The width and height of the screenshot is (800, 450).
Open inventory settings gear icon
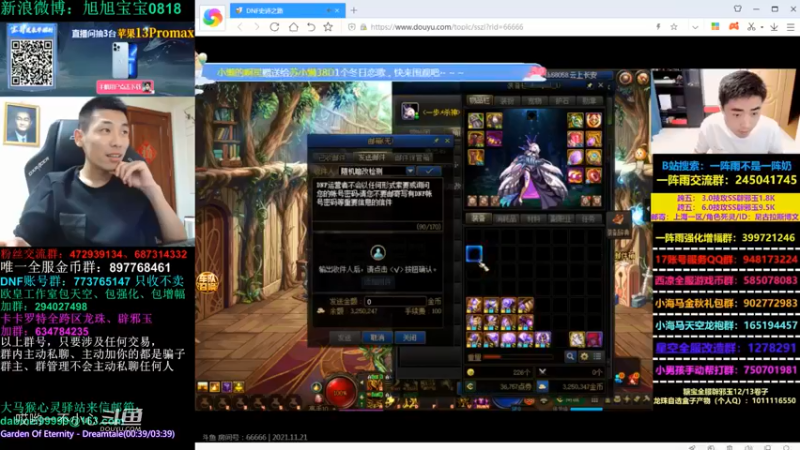pyautogui.click(x=584, y=356)
